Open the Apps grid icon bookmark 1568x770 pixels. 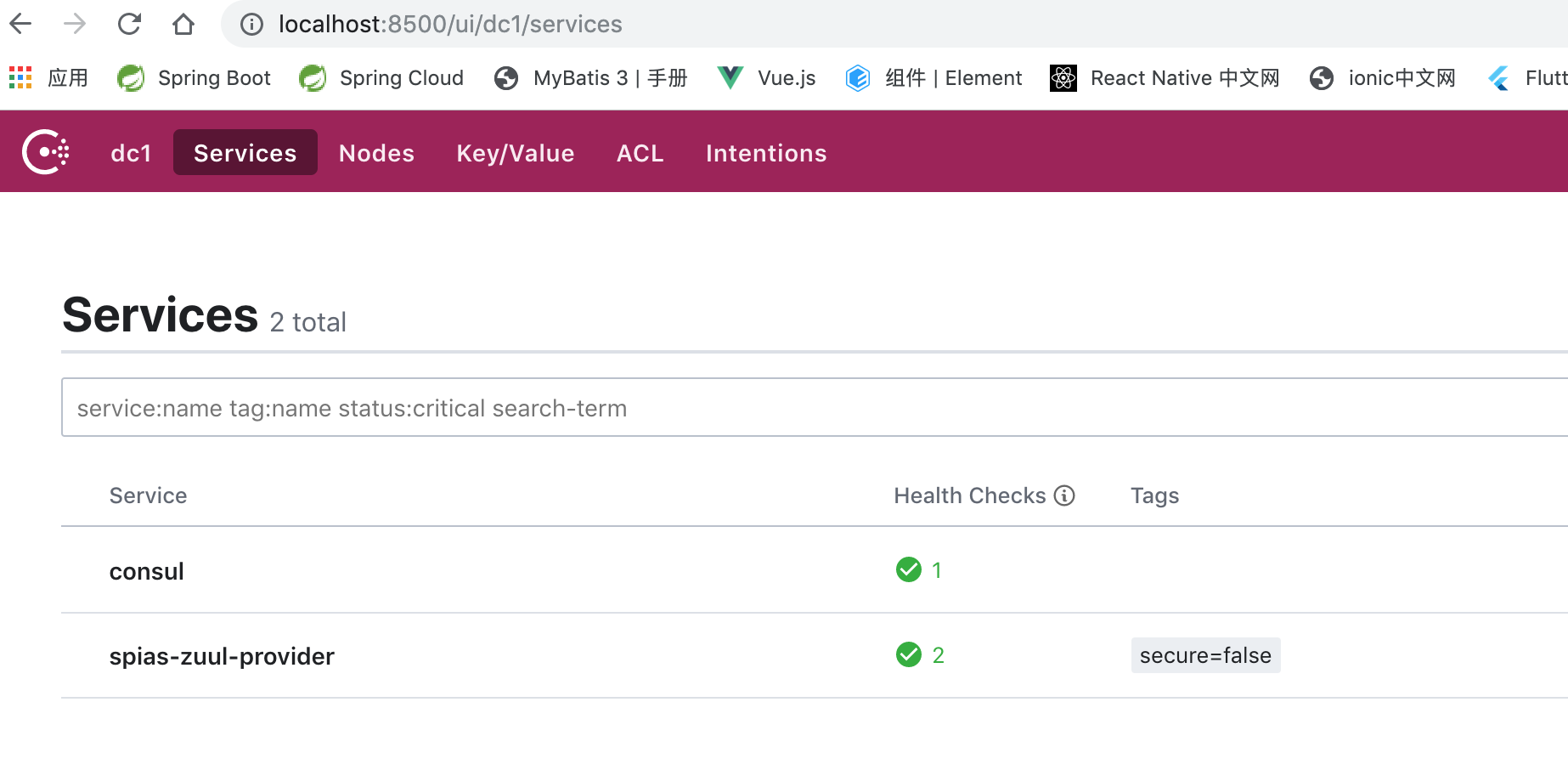(20, 77)
